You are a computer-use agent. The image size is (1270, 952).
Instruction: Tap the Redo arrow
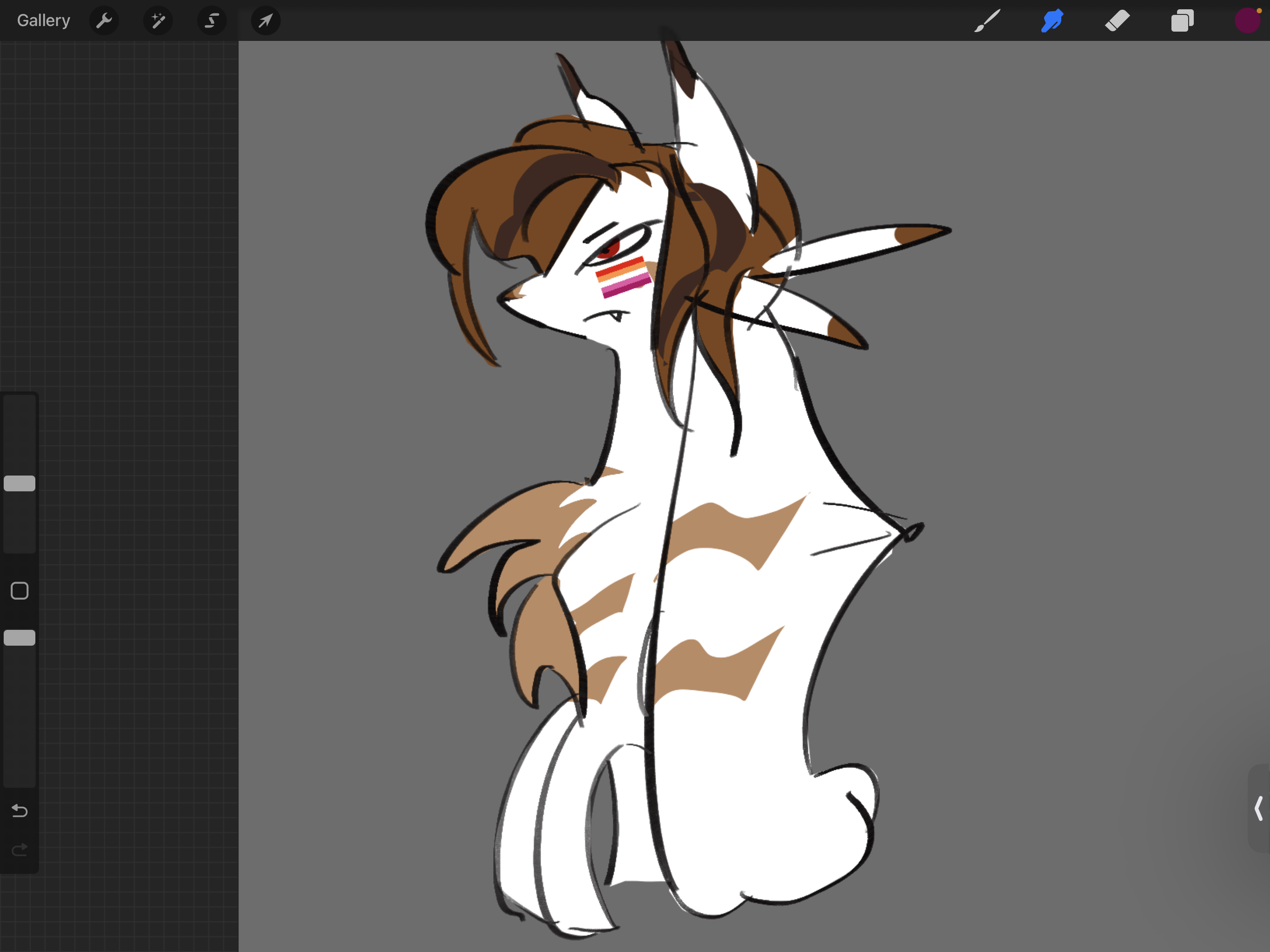20,849
